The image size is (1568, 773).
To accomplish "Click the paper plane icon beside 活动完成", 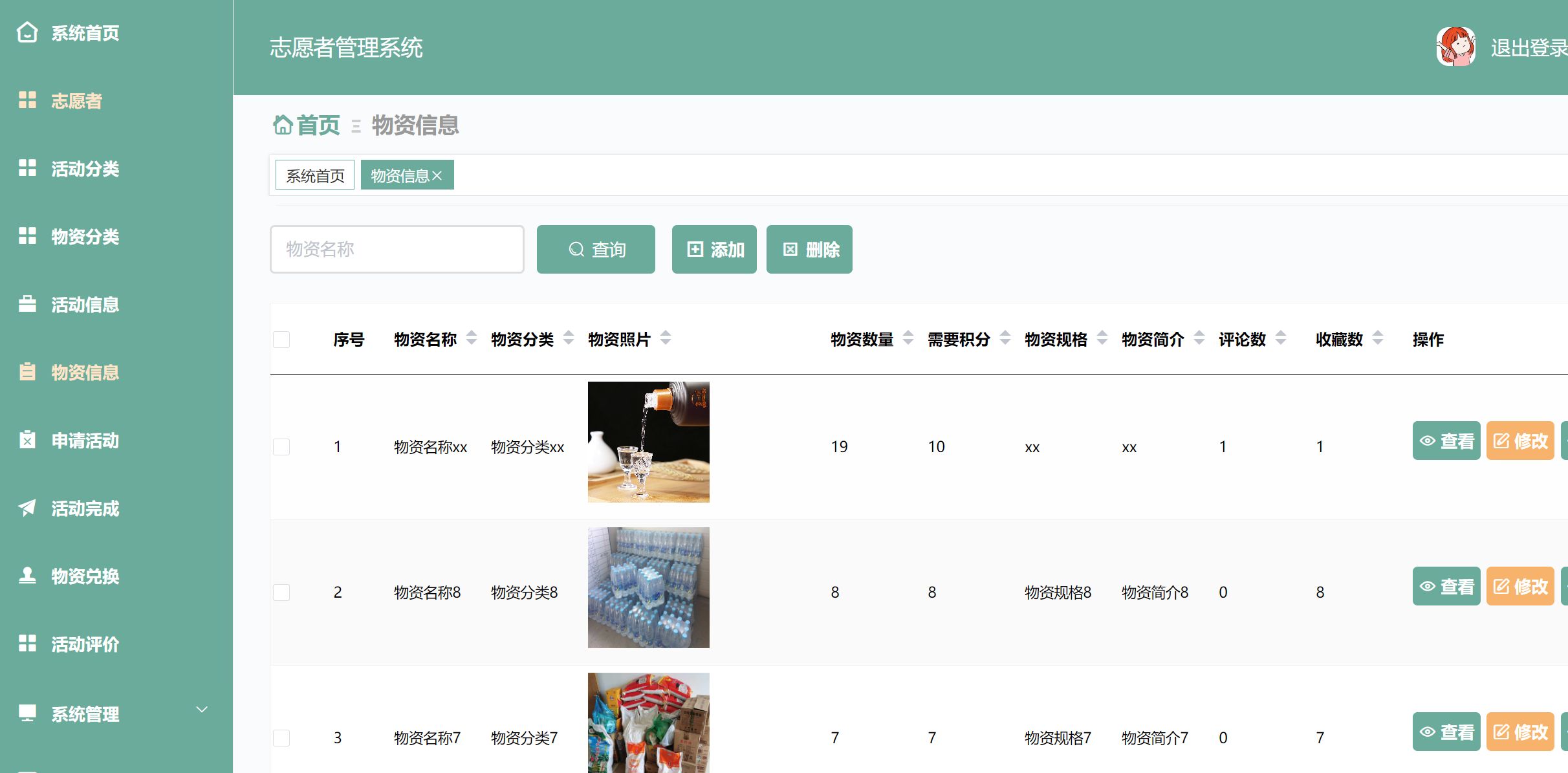I will pyautogui.click(x=27, y=508).
